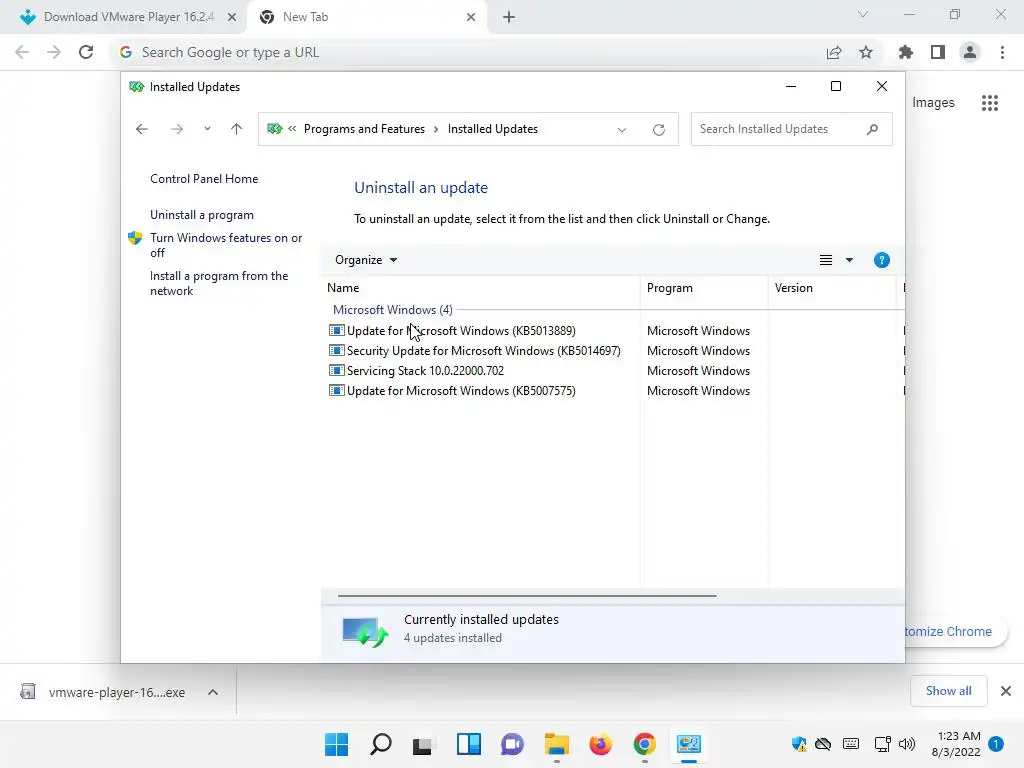Click the magnifier icon in Search Installed Updates
Viewport: 1024px width, 768px height.
[x=872, y=129]
